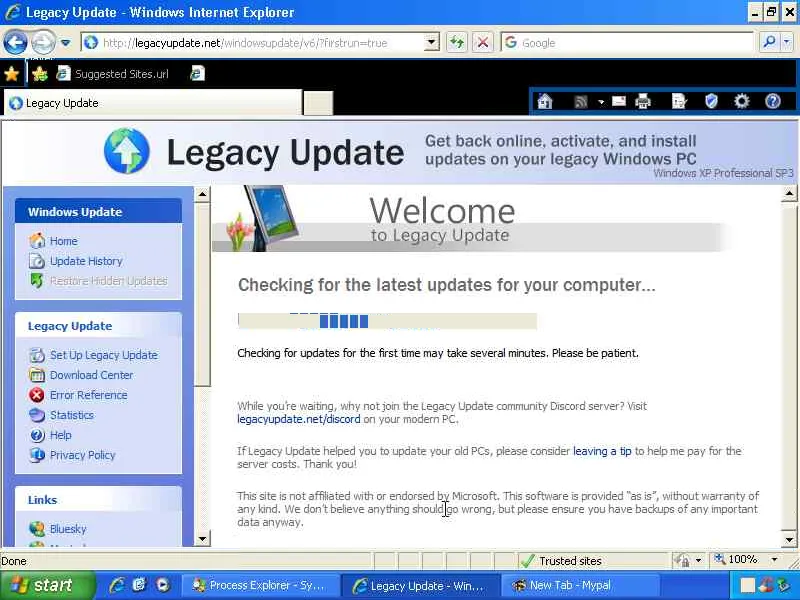Go back with the browser Back arrow
Screen dimensions: 800x600
(15, 43)
